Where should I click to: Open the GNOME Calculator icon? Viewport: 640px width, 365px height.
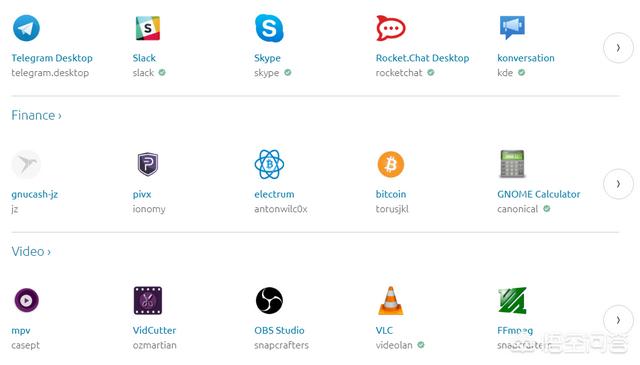tap(512, 164)
